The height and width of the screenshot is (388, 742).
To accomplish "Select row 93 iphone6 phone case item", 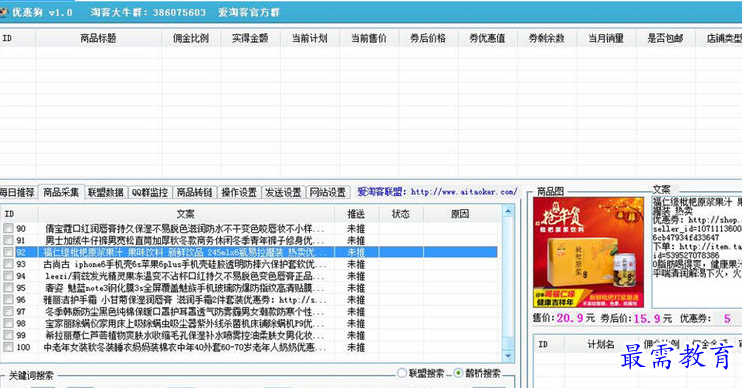I will tap(250, 264).
